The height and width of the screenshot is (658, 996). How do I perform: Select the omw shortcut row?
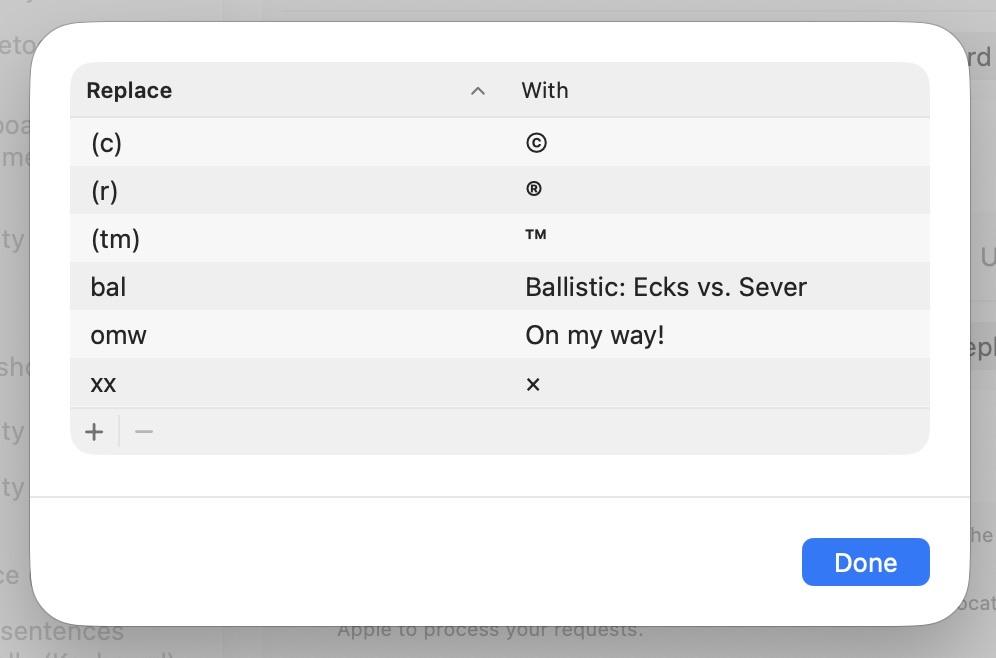coord(118,335)
